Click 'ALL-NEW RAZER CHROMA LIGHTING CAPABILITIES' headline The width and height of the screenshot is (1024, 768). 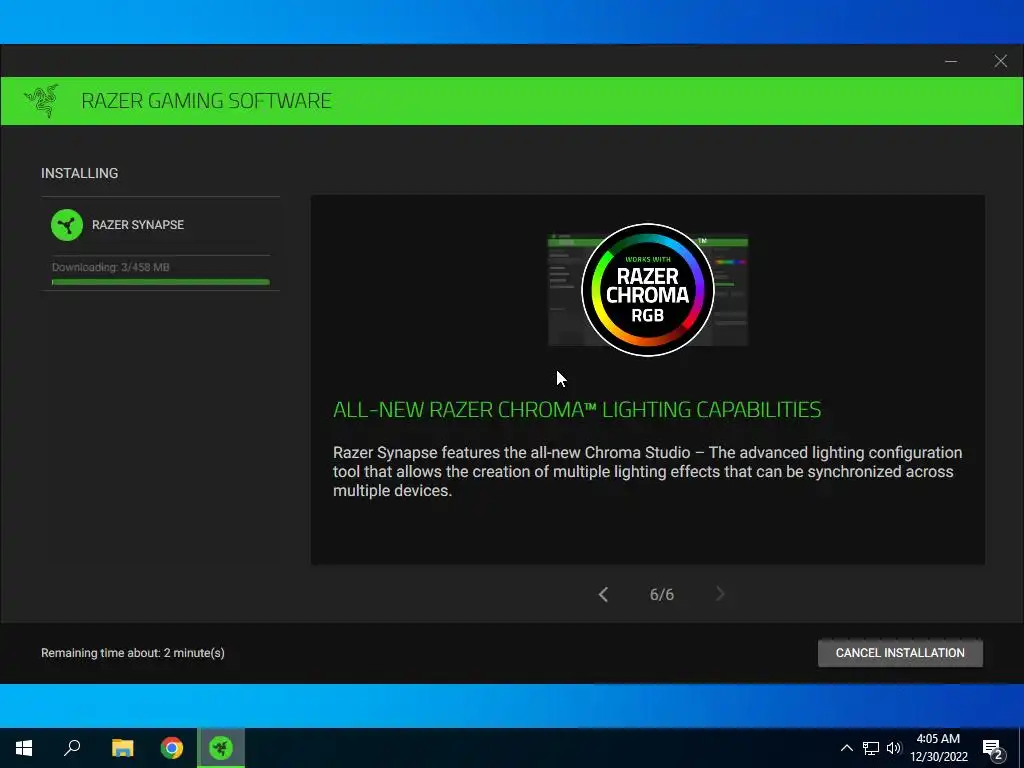pyautogui.click(x=577, y=409)
